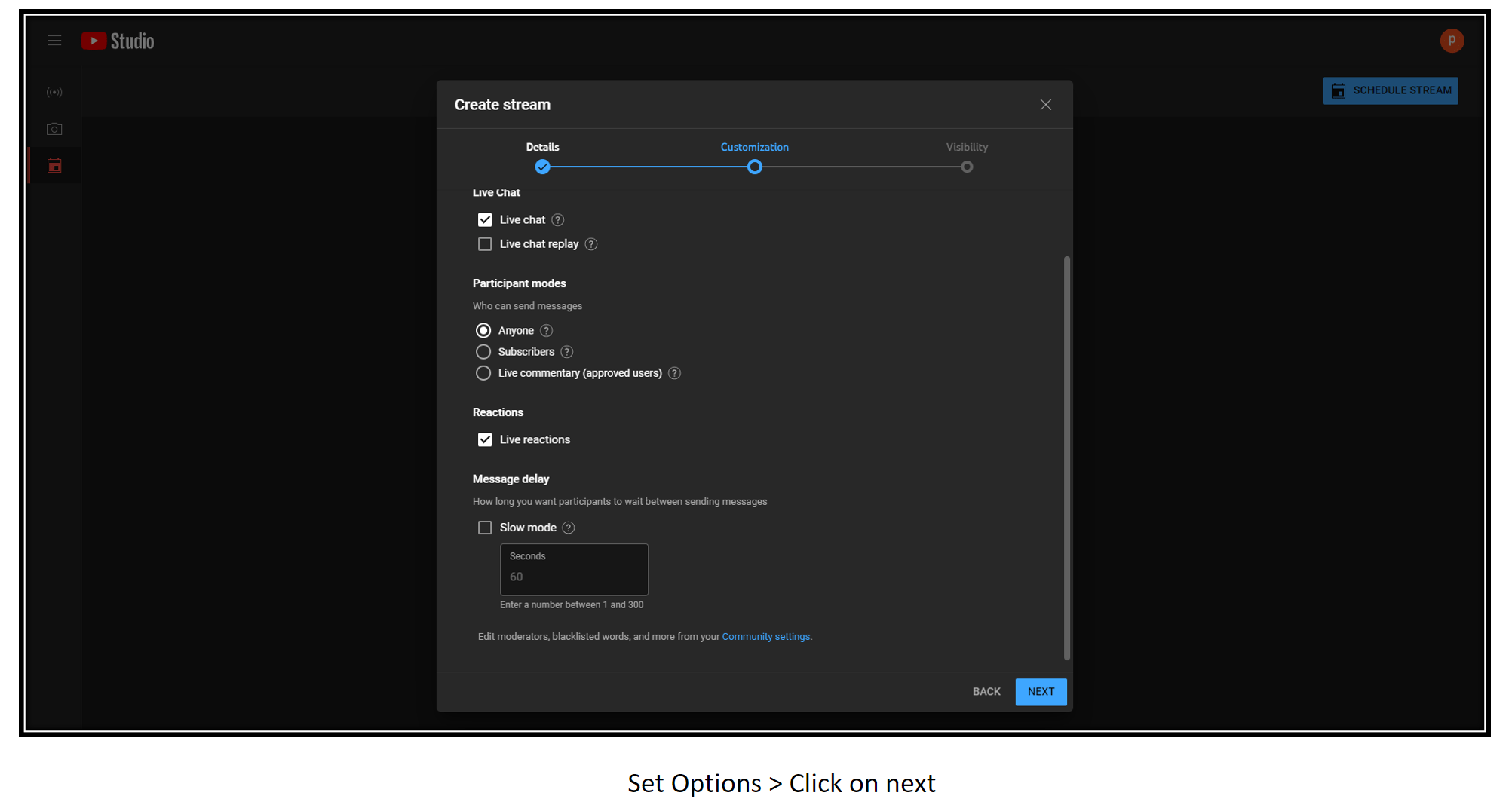
Task: Open the profile avatar menu
Action: point(1452,41)
